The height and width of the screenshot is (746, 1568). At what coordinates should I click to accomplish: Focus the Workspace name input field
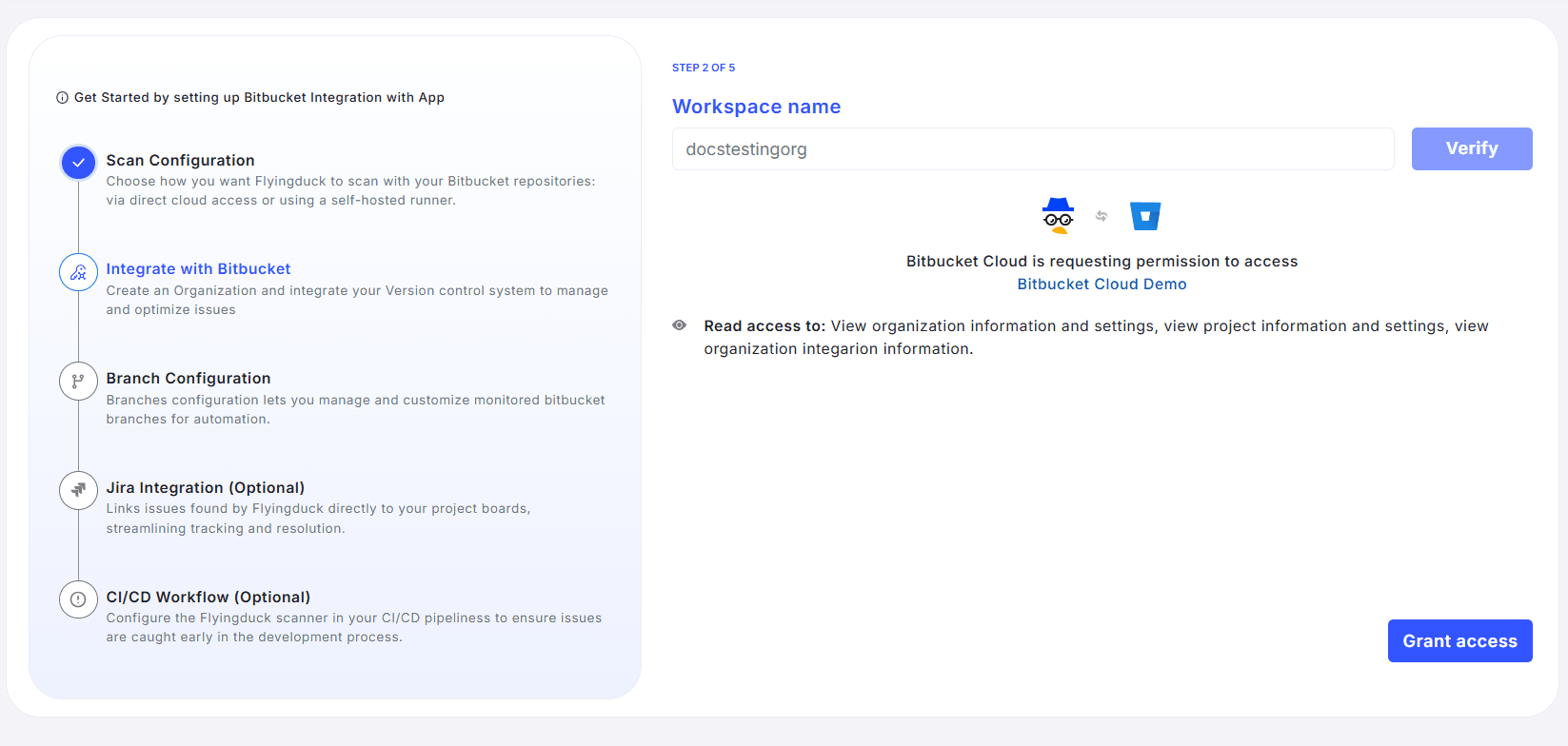[x=1032, y=149]
